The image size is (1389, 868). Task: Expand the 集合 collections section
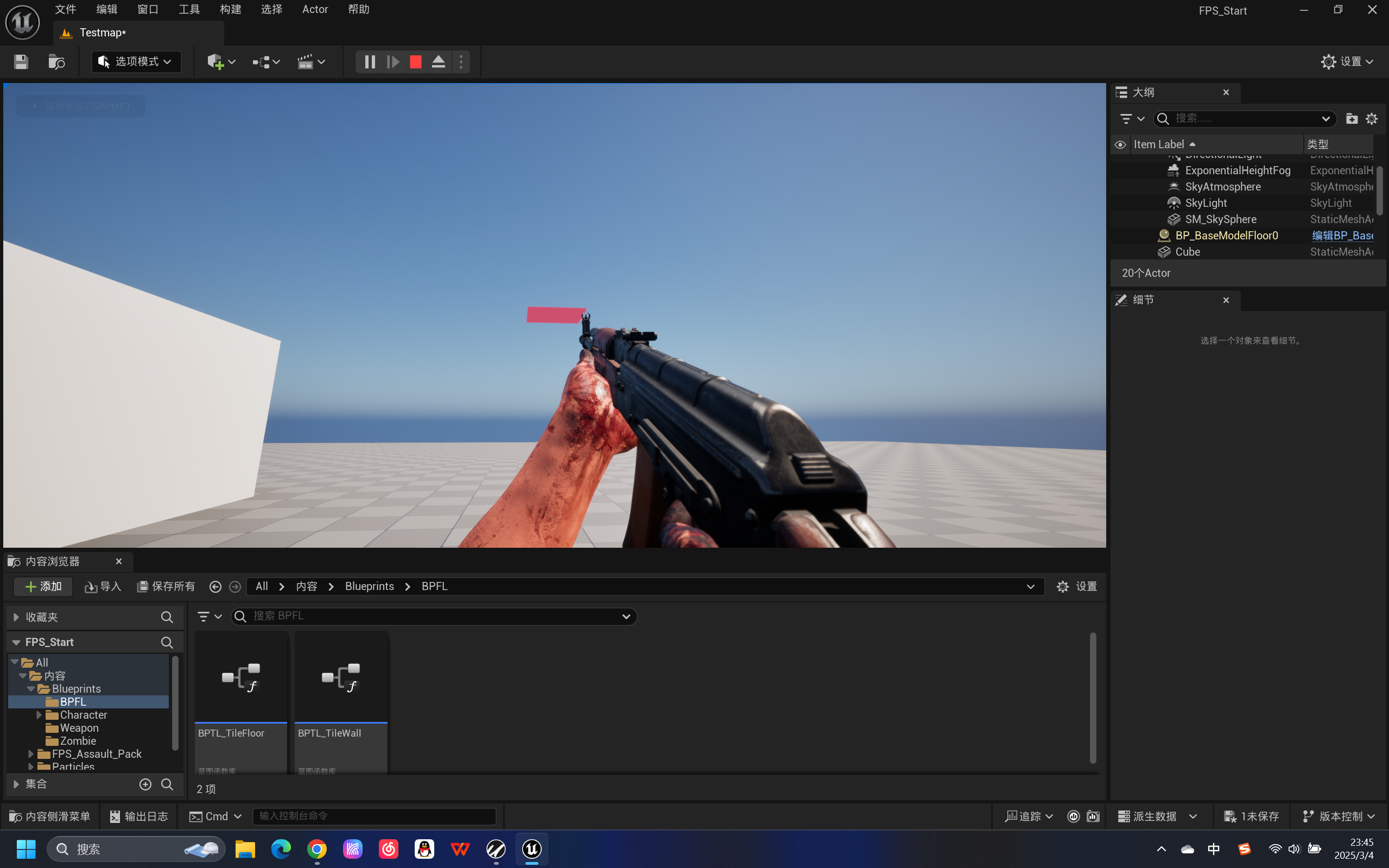16,784
